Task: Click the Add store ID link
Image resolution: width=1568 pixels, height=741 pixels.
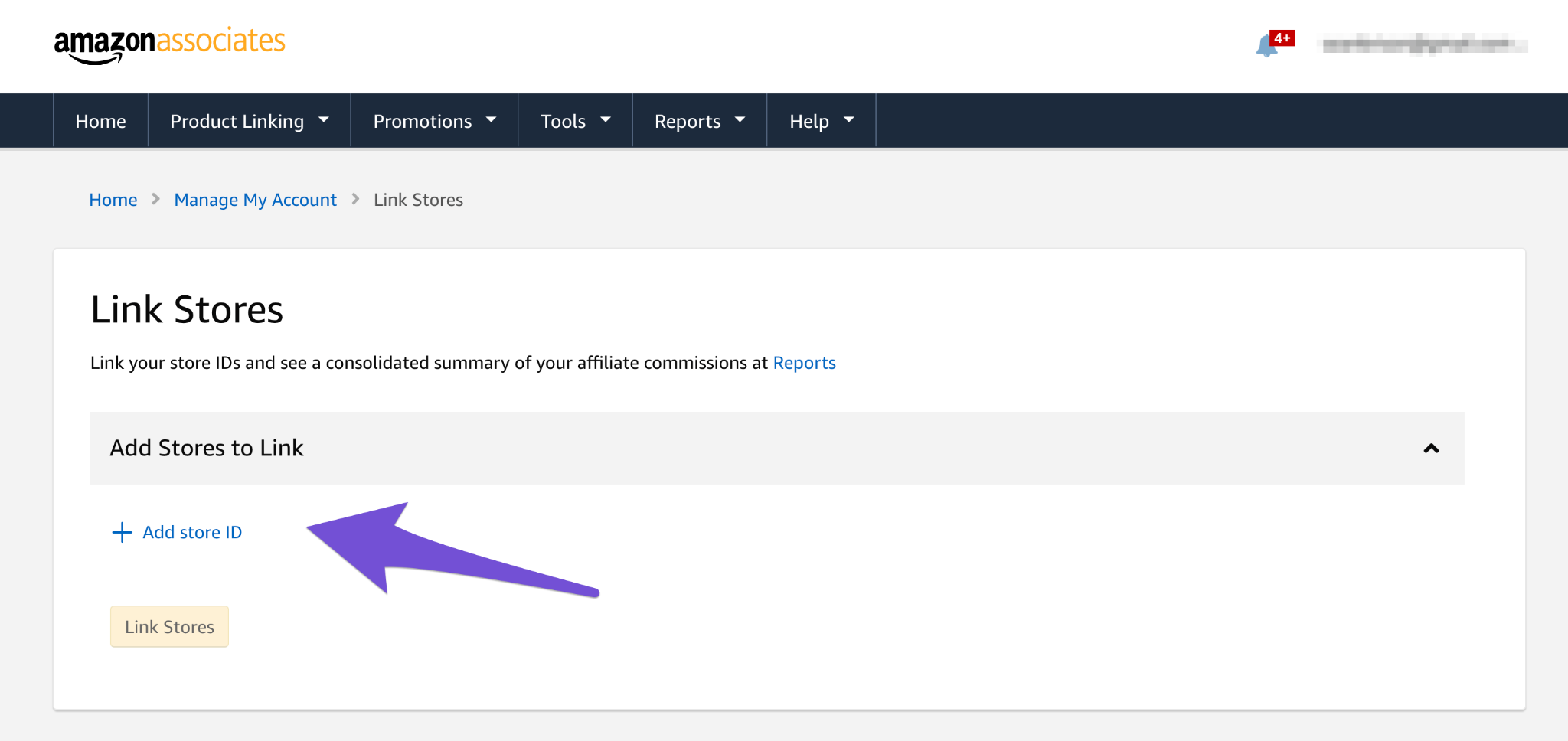Action: click(192, 532)
